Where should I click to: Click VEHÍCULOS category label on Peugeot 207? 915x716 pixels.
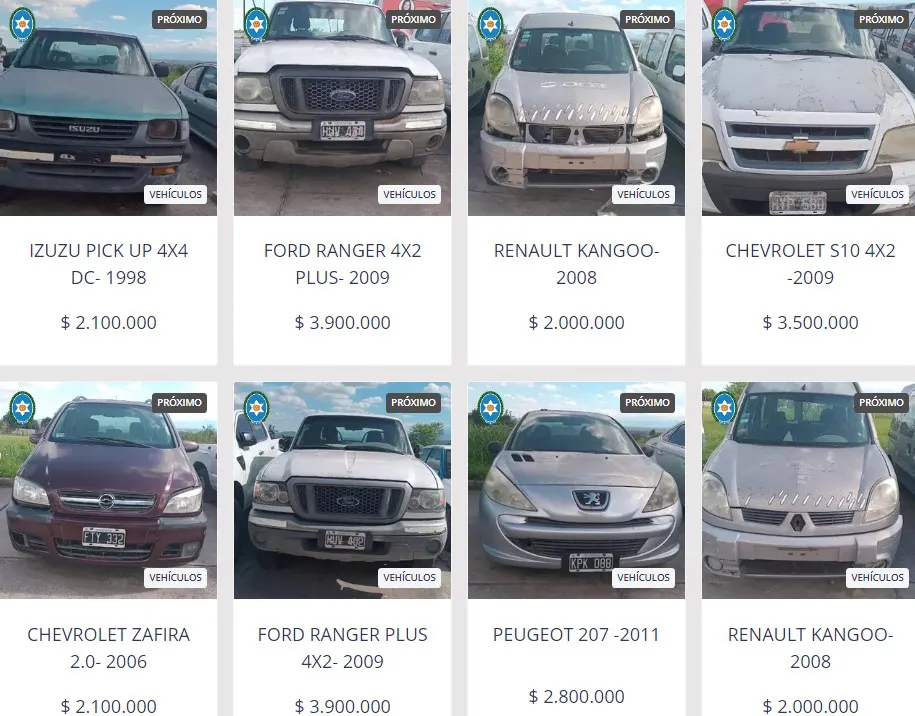click(643, 577)
